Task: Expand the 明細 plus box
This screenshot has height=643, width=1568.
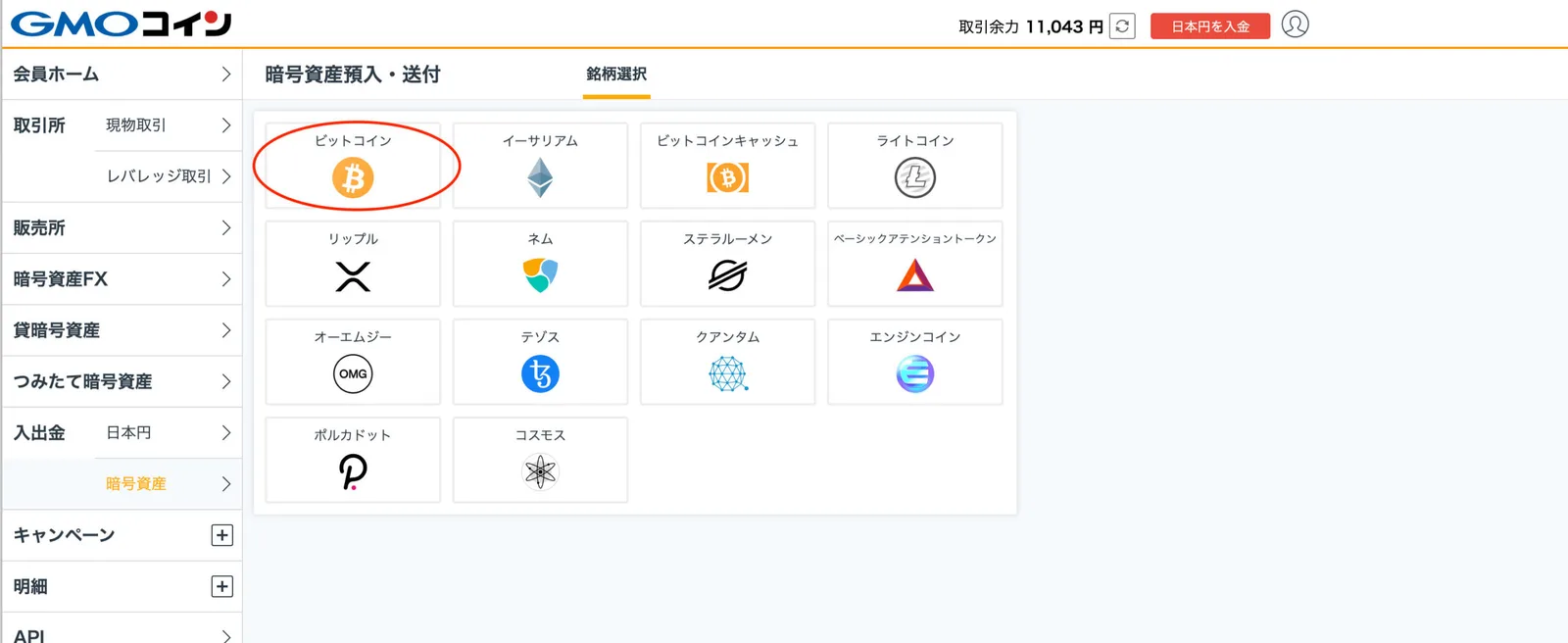Action: pyautogui.click(x=222, y=586)
